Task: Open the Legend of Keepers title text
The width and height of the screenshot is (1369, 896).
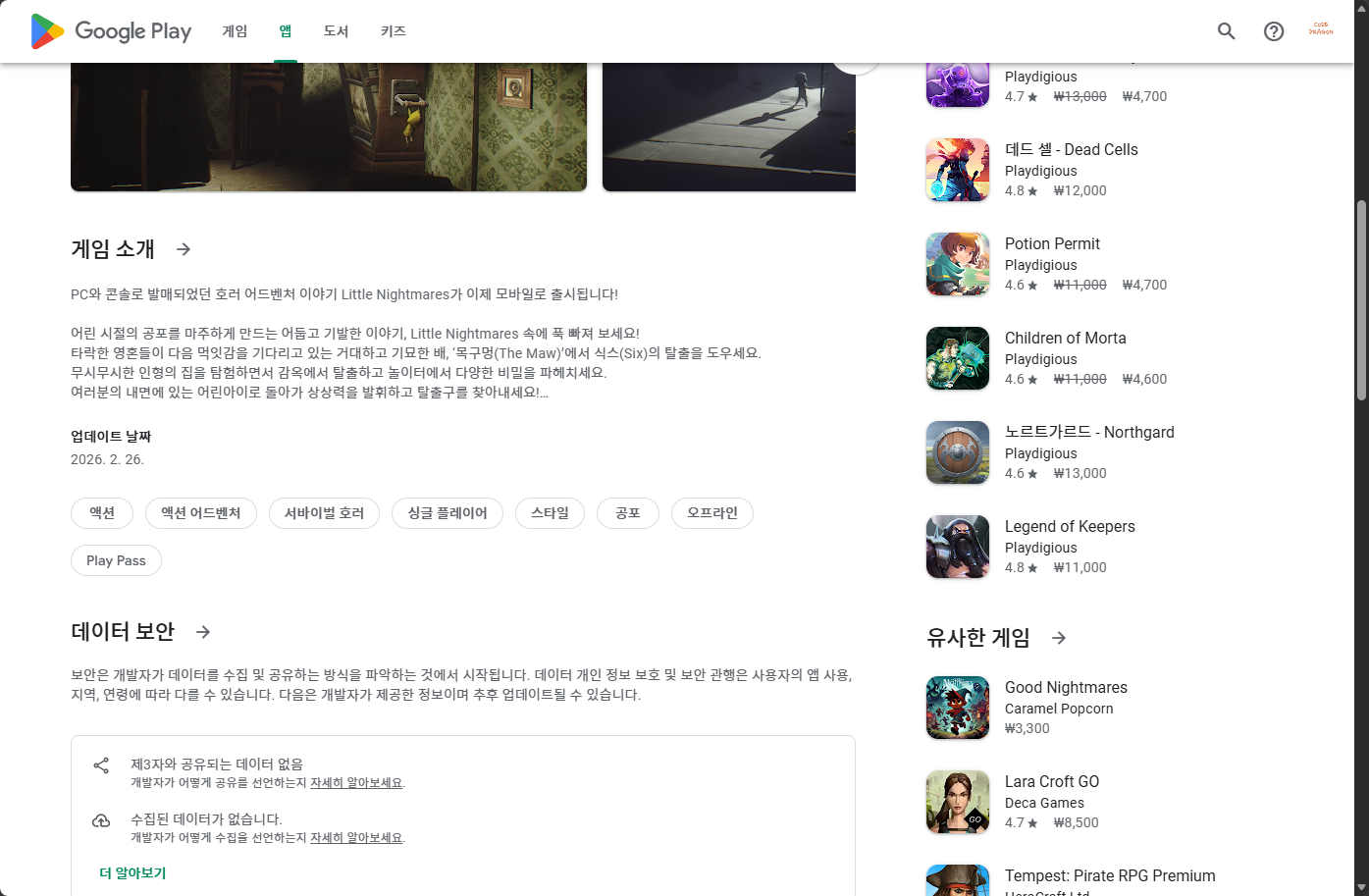Action: 1070,526
